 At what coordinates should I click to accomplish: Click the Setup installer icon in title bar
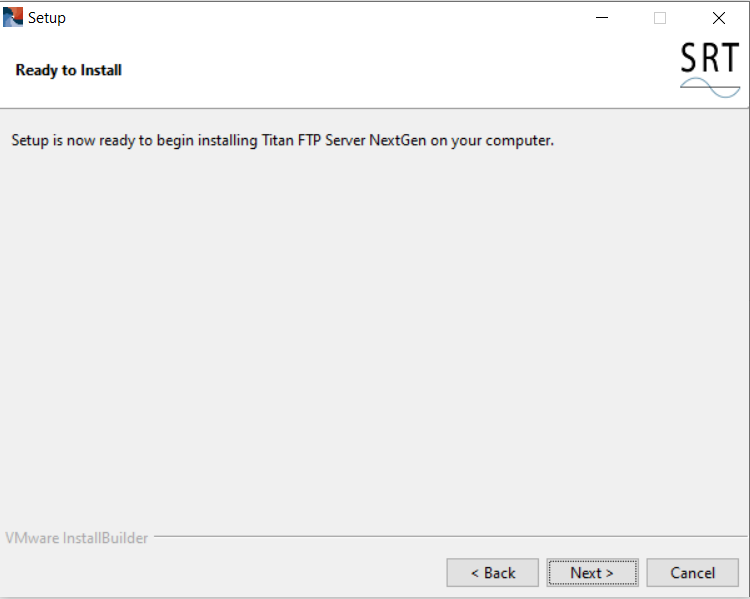point(13,17)
